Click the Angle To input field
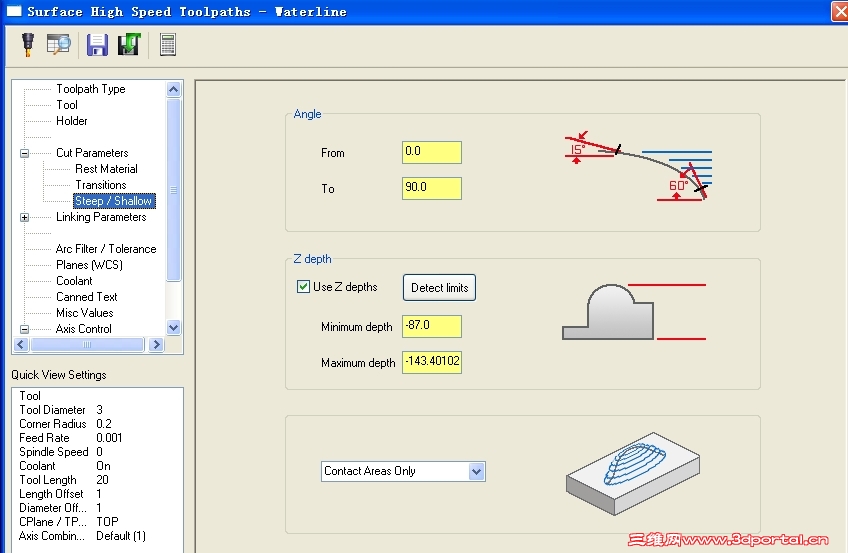 [432, 188]
